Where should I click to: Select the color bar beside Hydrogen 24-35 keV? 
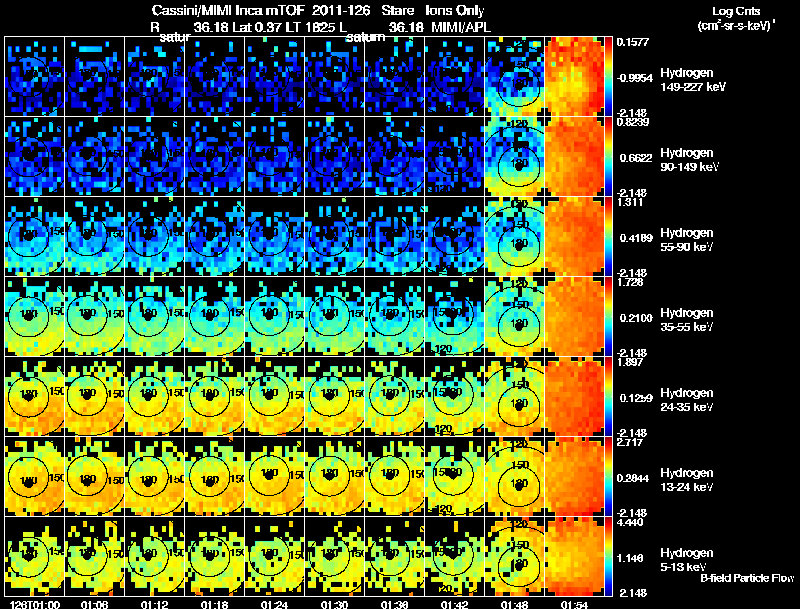(x=608, y=397)
